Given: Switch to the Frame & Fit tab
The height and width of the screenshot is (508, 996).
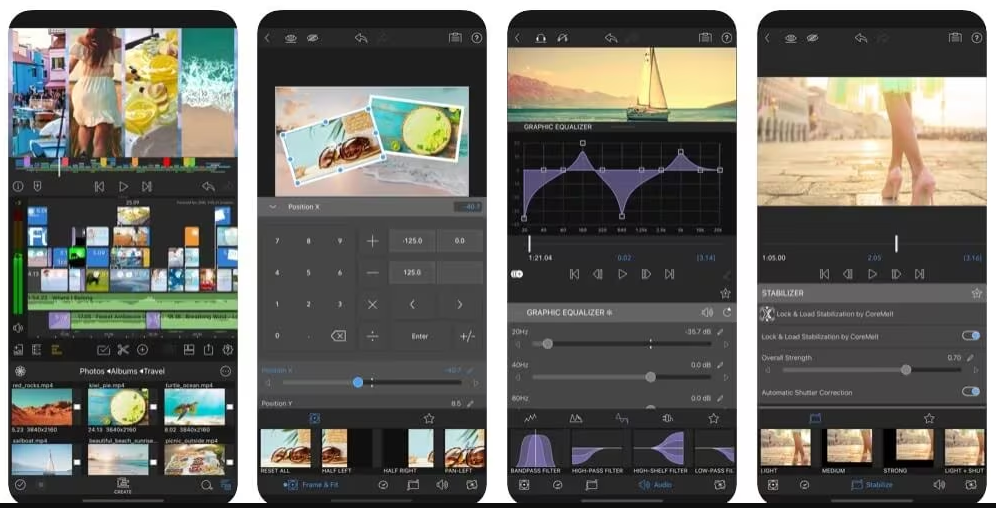Looking at the screenshot, I should click(x=311, y=485).
